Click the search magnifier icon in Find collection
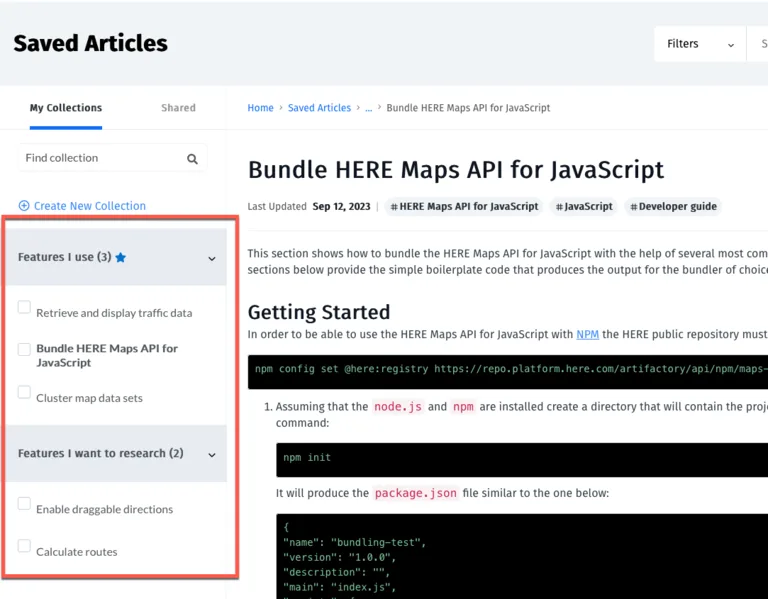 (x=192, y=159)
